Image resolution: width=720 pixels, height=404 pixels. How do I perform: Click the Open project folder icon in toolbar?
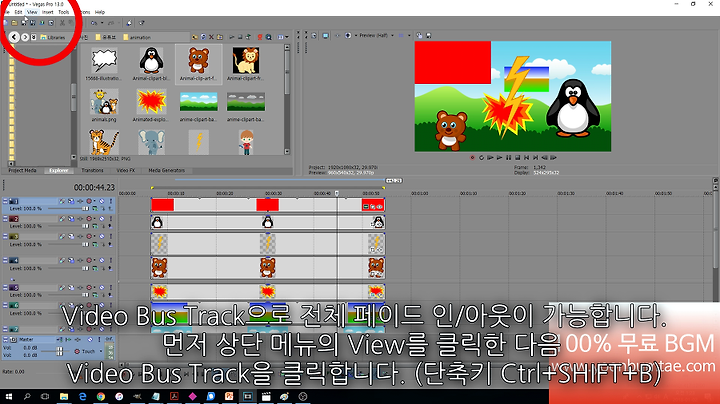click(x=15, y=22)
